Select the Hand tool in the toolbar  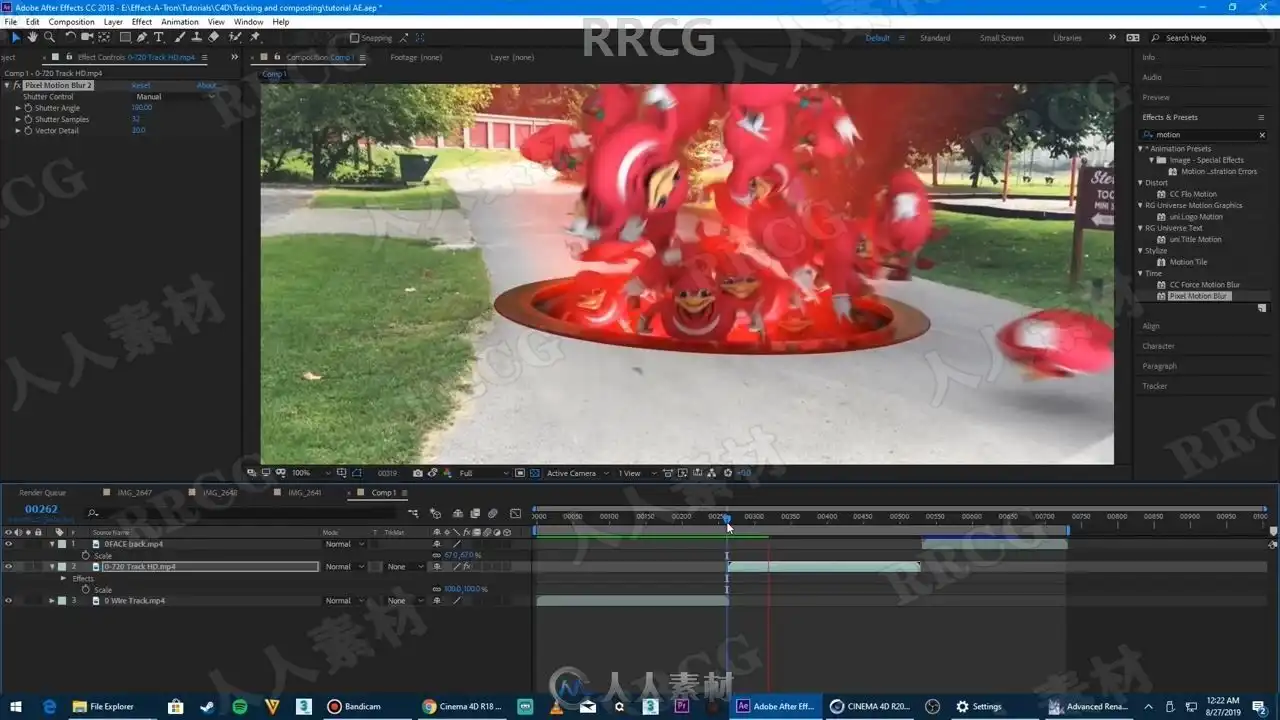pos(32,37)
